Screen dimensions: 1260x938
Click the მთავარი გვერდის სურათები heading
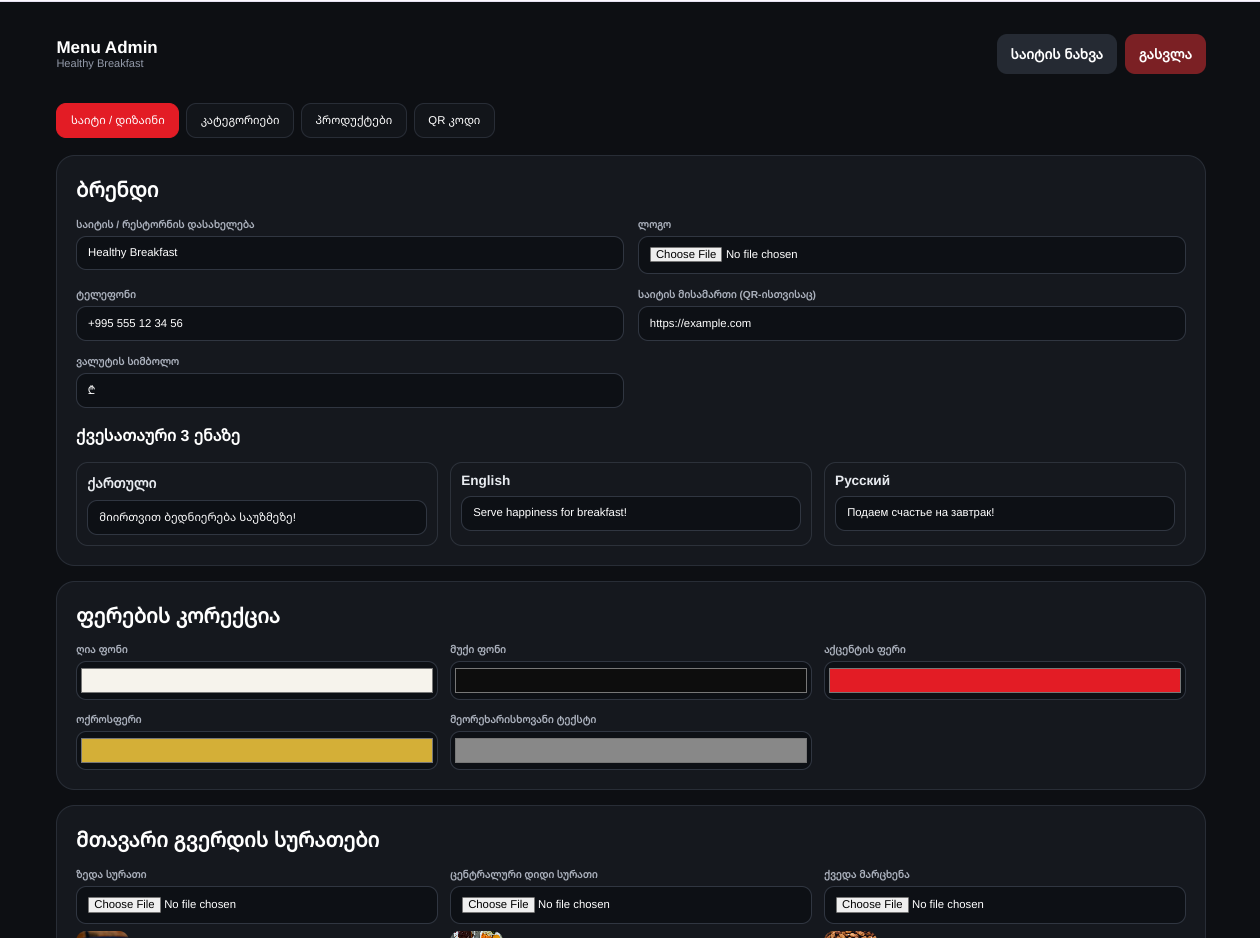(x=228, y=840)
